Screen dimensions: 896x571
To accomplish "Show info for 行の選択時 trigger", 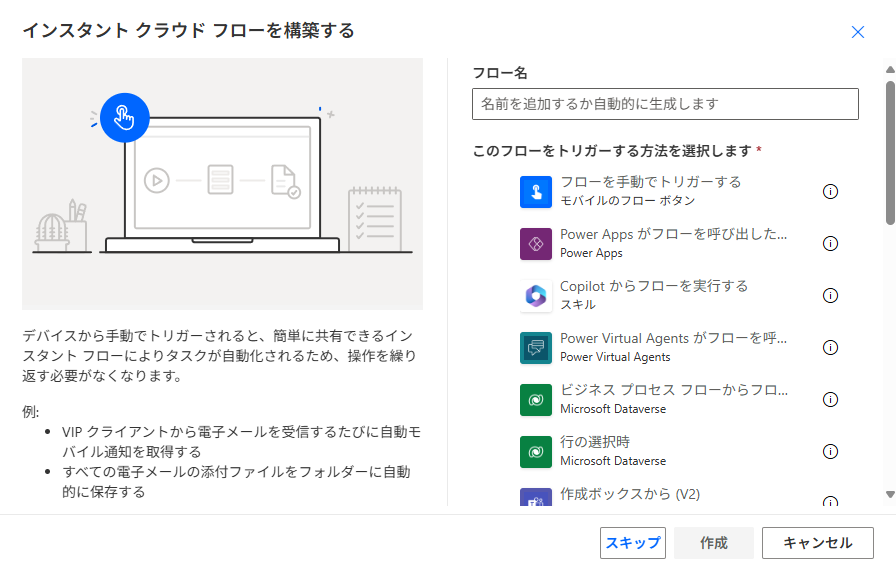I will (x=830, y=452).
